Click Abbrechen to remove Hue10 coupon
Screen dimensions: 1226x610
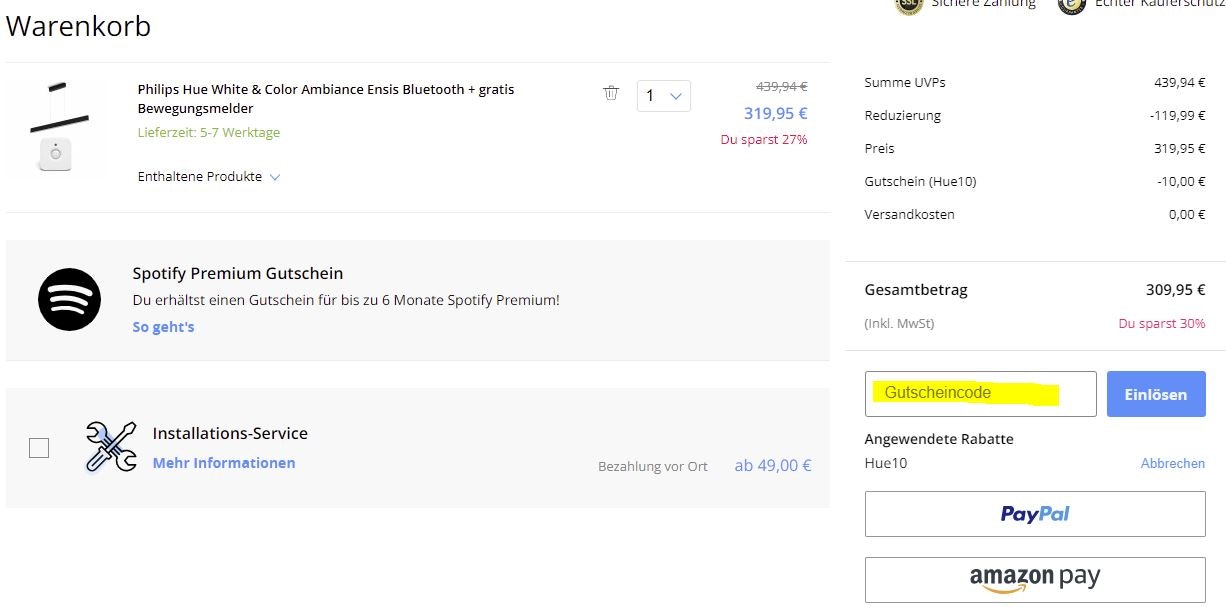coord(1172,464)
